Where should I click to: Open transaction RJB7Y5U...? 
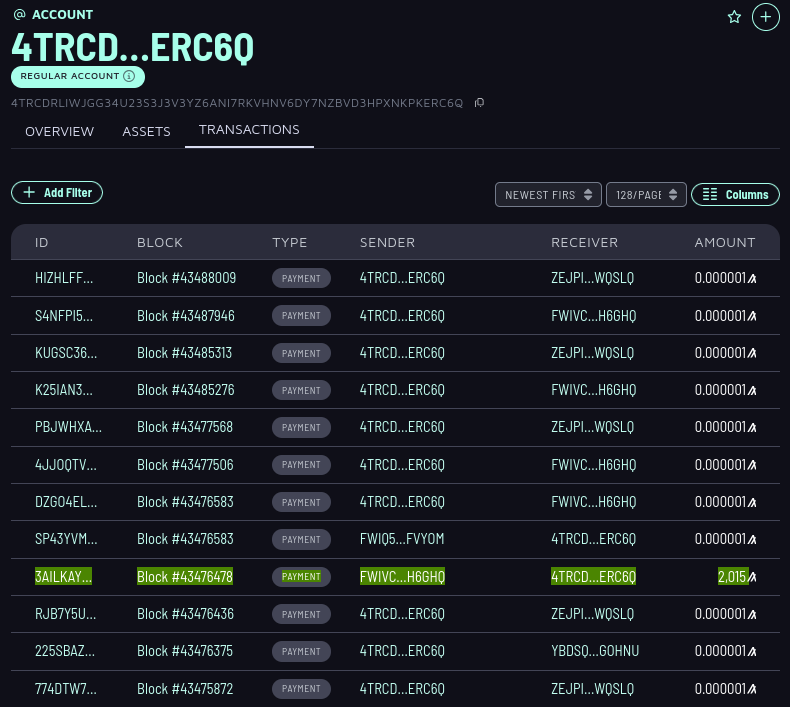(65, 614)
